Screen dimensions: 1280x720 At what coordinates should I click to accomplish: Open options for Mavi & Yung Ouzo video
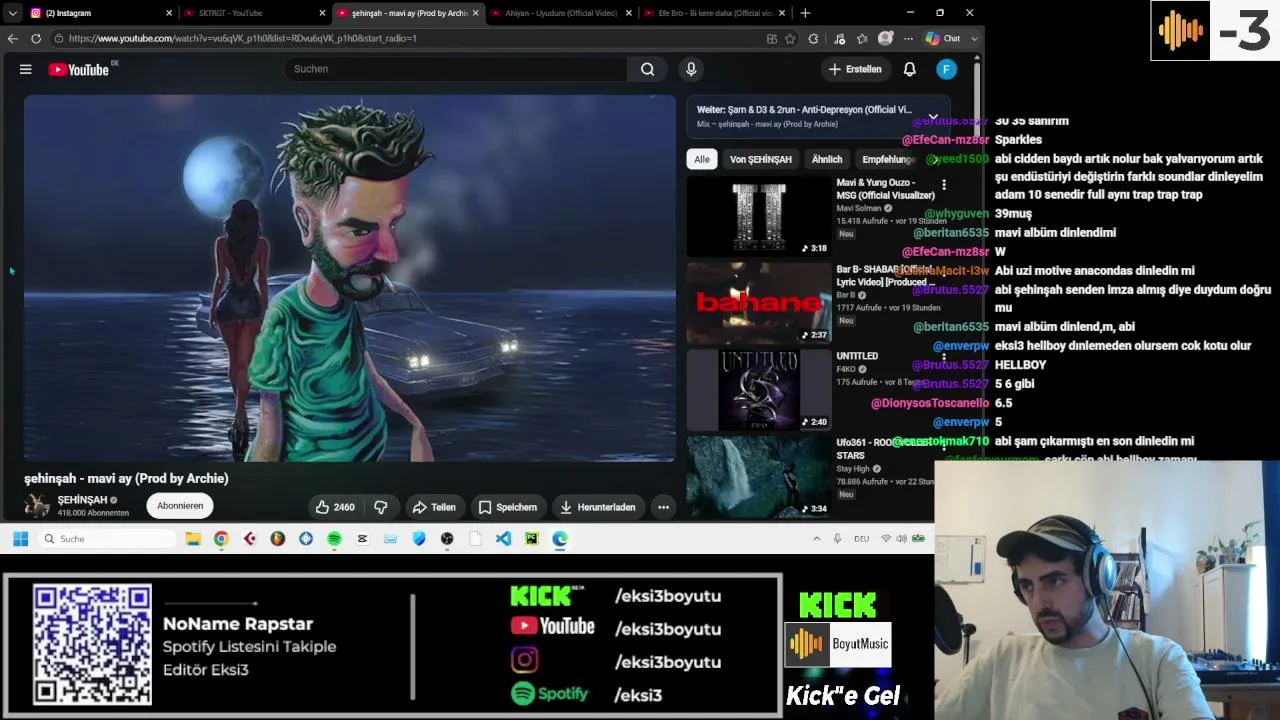point(943,185)
